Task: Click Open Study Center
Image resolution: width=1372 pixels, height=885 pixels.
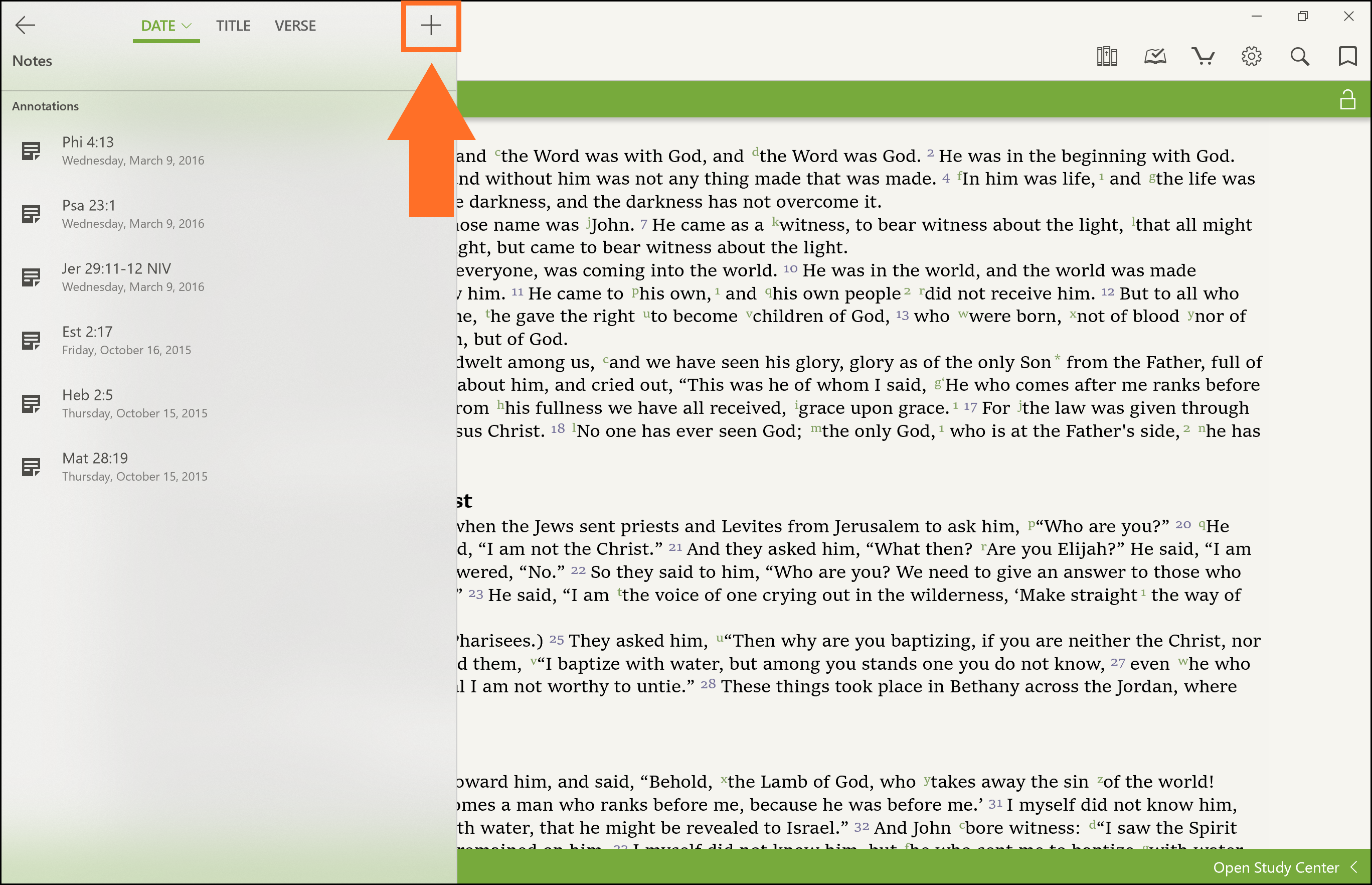Action: (1276, 867)
